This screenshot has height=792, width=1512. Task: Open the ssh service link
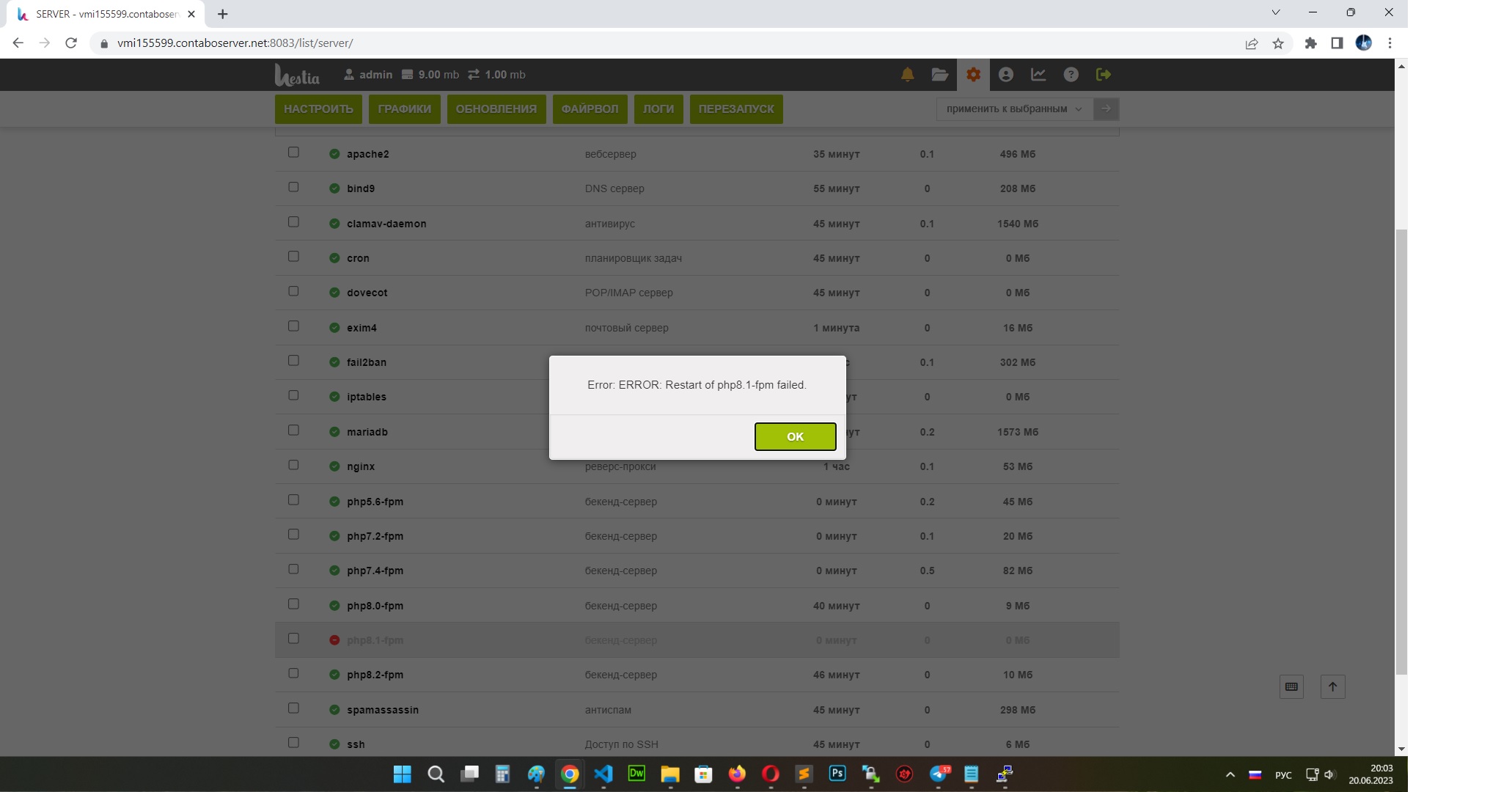coord(356,744)
